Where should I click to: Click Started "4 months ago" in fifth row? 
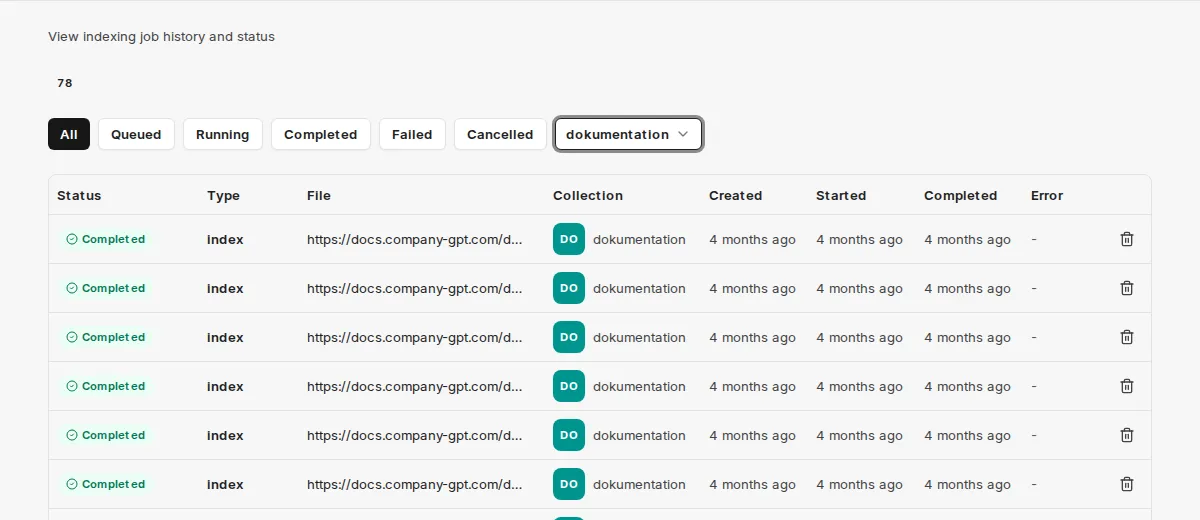pos(859,435)
